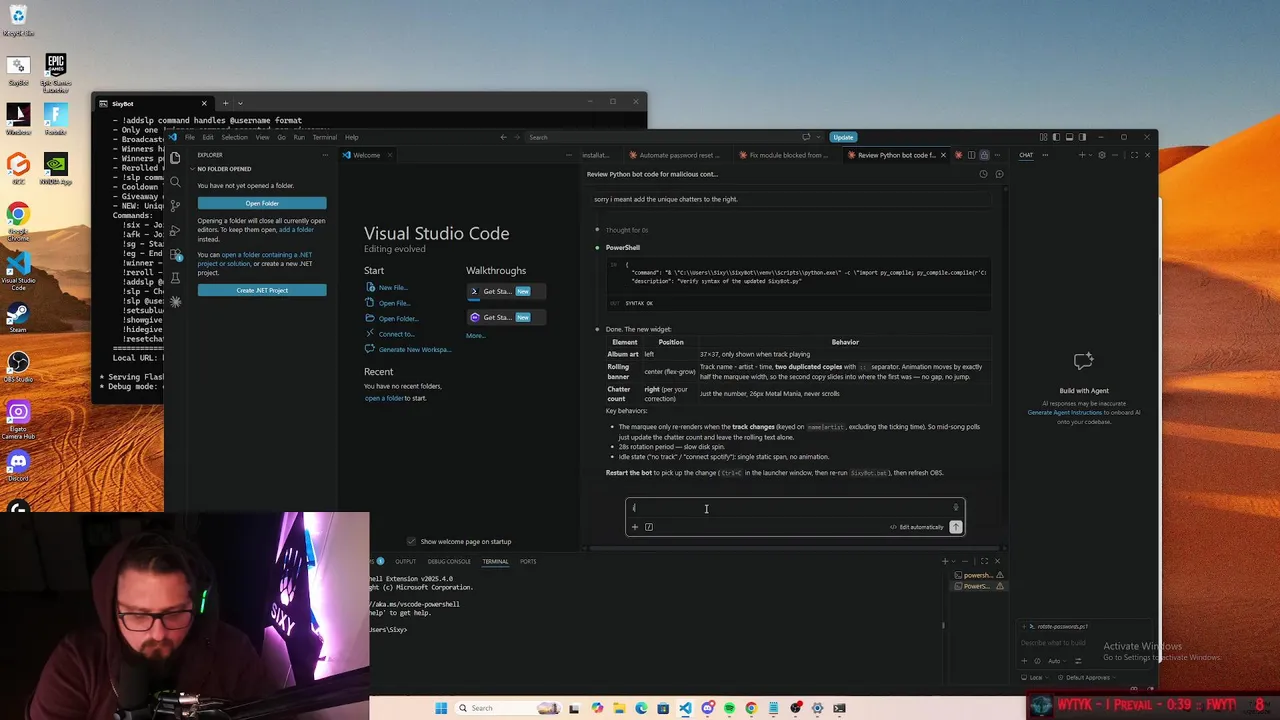Open Discord desktop shortcut icon
Screen dimensions: 1280x720
click(18, 465)
